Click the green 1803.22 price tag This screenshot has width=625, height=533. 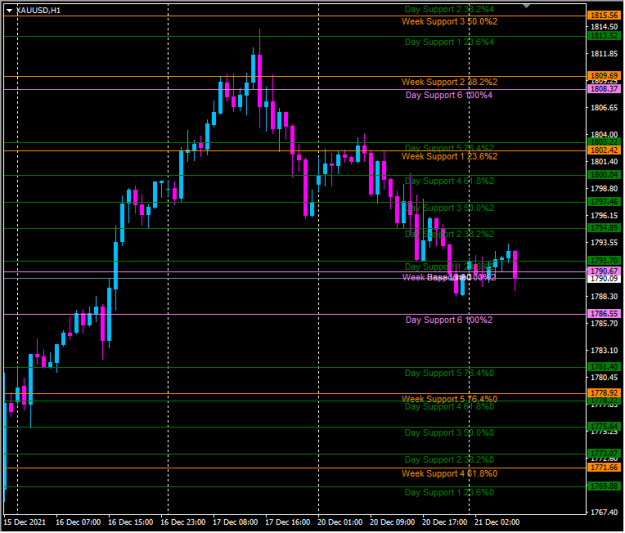pos(604,142)
